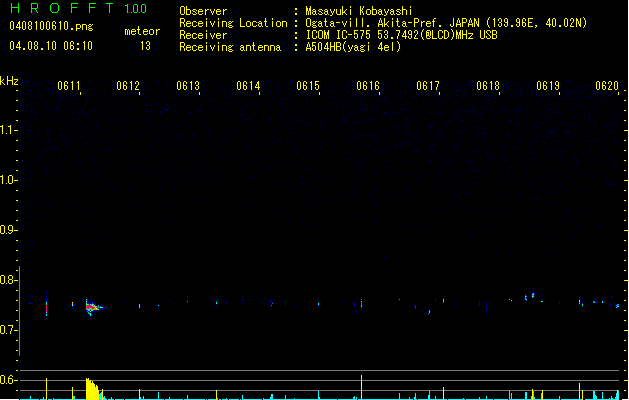629x400 pixels.
Task: Click the time axis marker 0611
Action: (69, 85)
